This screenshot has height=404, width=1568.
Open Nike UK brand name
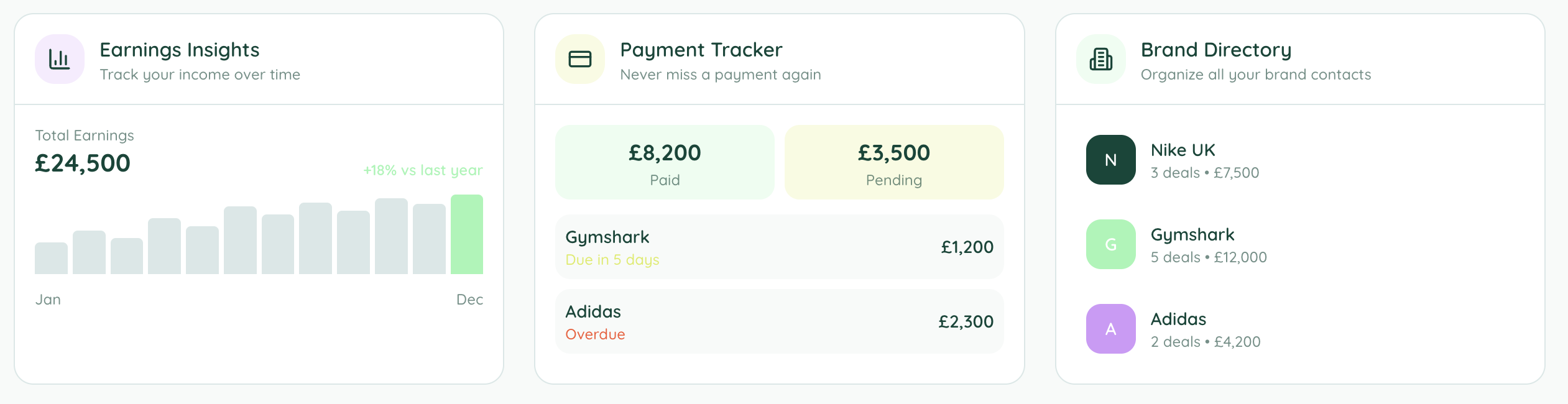pos(1183,150)
